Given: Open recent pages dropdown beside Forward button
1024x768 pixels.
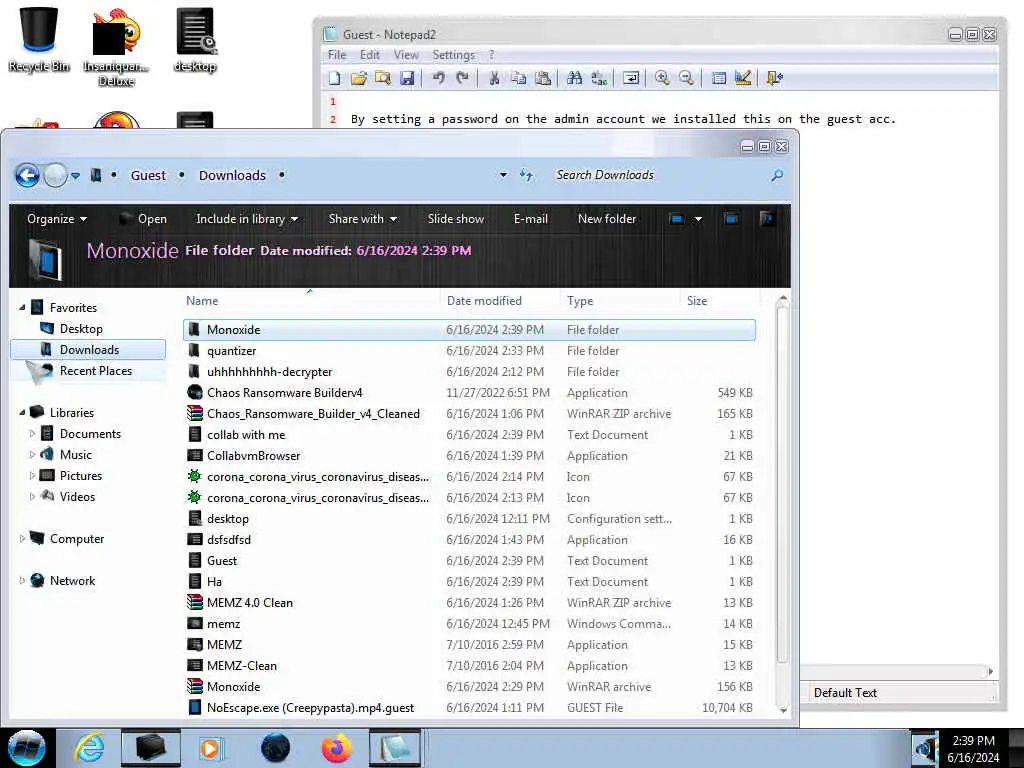Looking at the screenshot, I should 76,176.
